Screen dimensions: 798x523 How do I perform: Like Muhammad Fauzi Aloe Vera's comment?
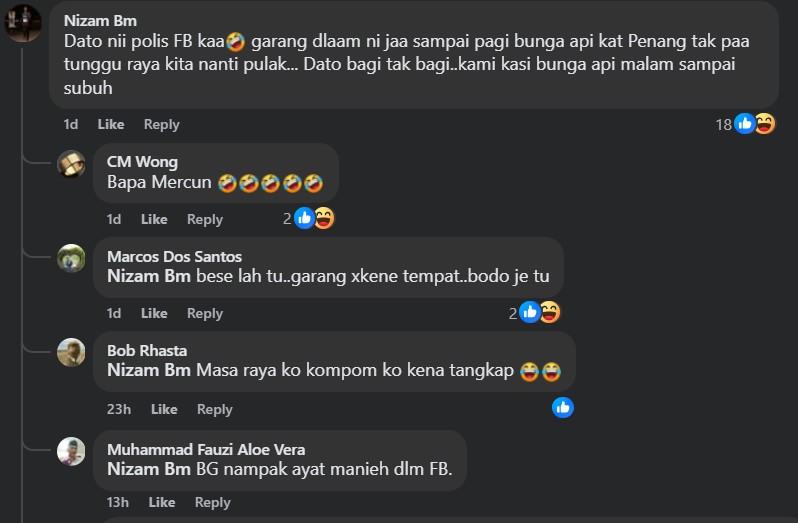pos(162,502)
